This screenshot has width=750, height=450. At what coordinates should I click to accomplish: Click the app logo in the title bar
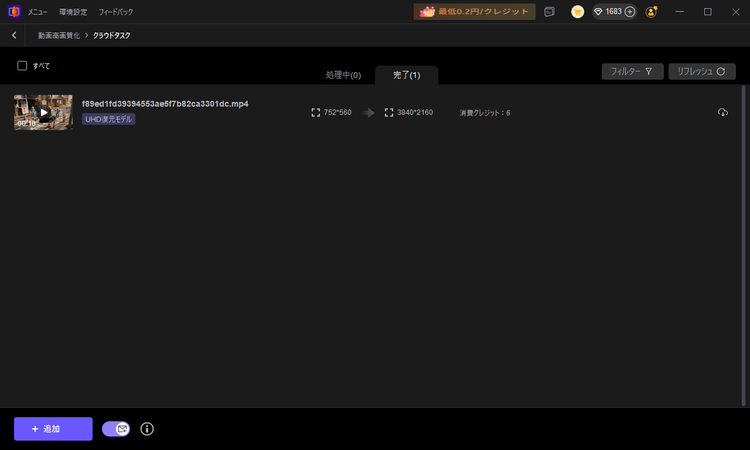(14, 11)
